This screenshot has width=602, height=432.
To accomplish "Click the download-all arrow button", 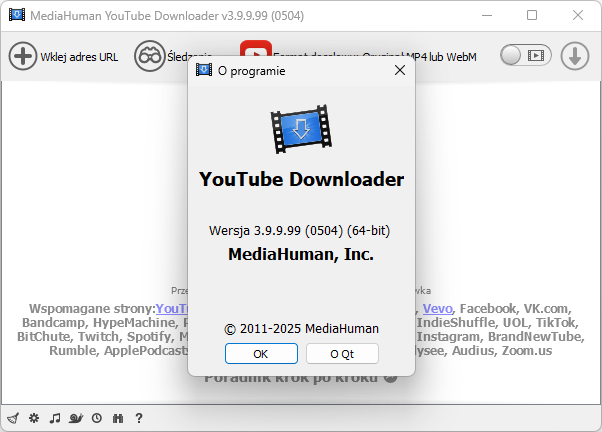I will pos(575,56).
